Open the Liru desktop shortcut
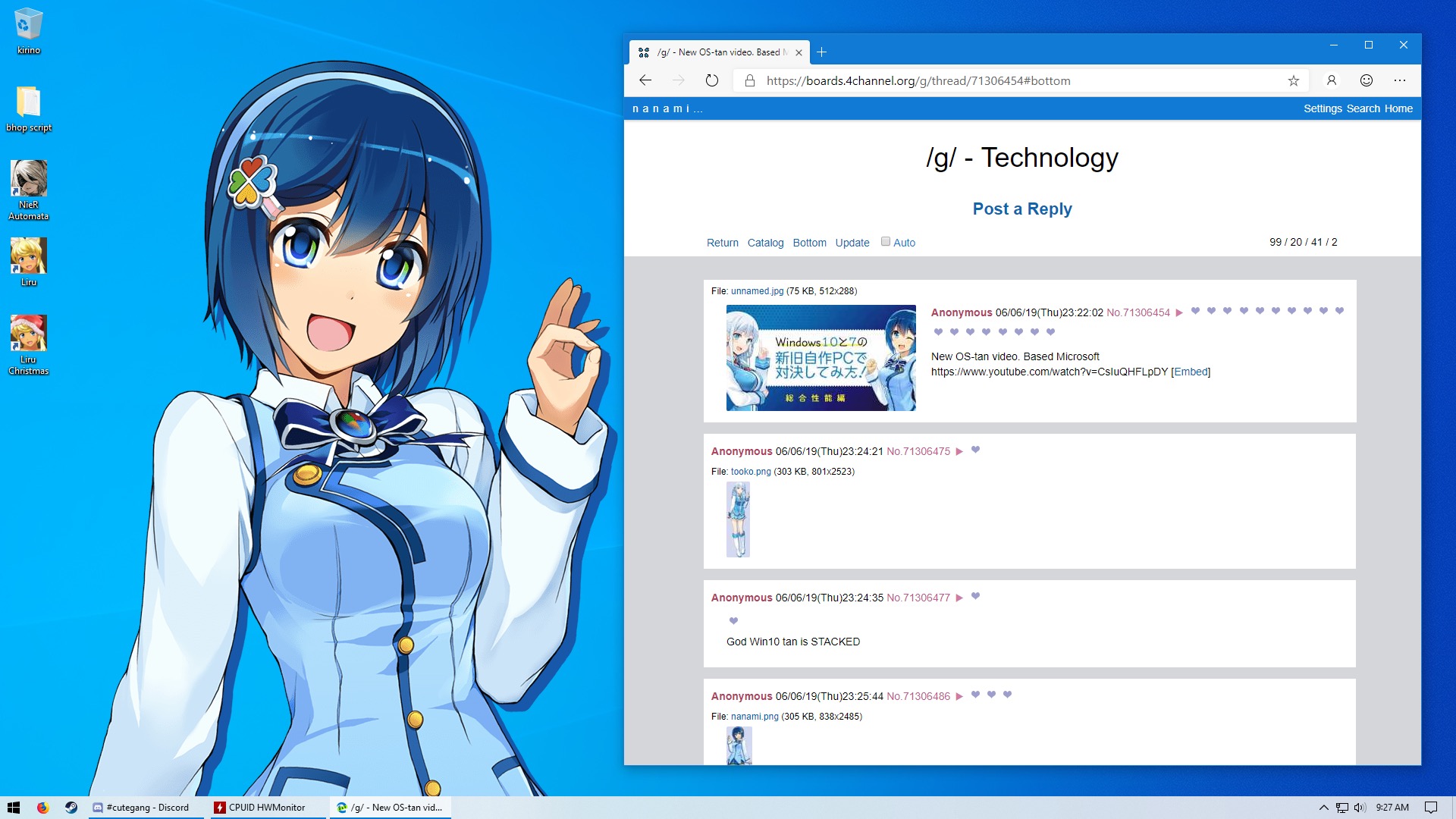Screen dimensions: 1456x819 coord(28,262)
